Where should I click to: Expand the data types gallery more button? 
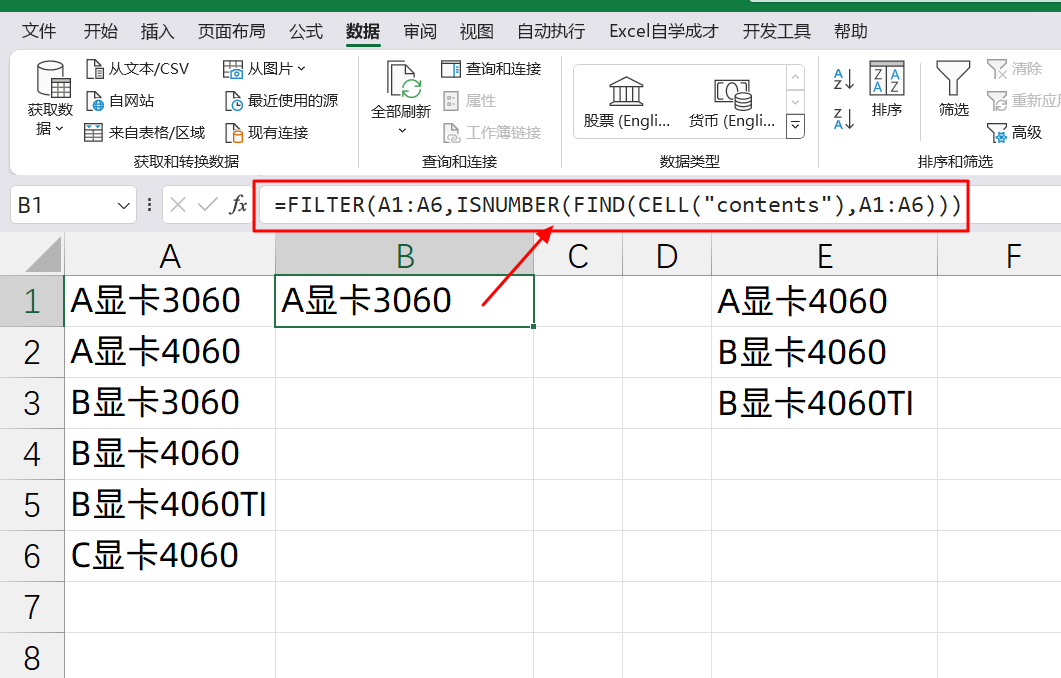click(x=796, y=126)
